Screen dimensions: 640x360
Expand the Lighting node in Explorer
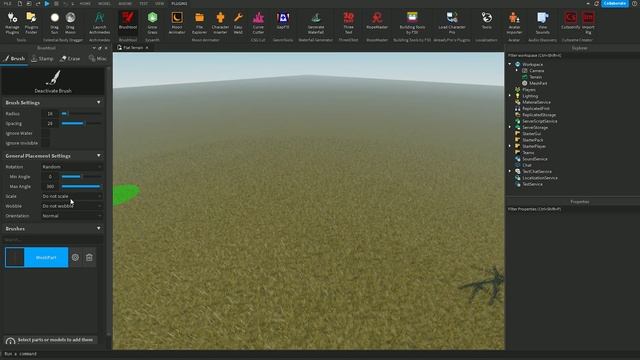pos(510,96)
